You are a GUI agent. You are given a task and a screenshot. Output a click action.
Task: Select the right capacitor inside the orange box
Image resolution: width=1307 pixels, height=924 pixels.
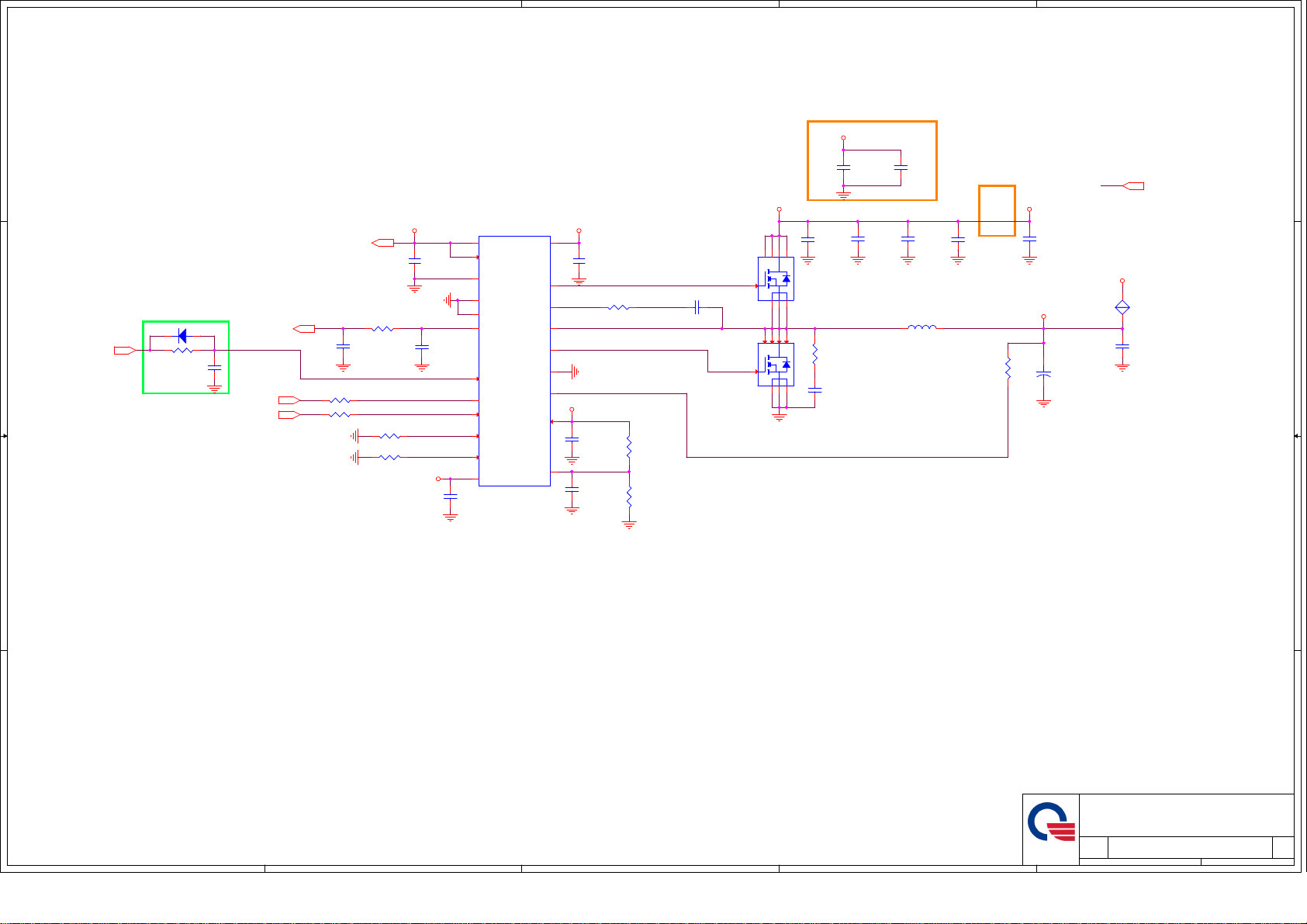coord(901,168)
